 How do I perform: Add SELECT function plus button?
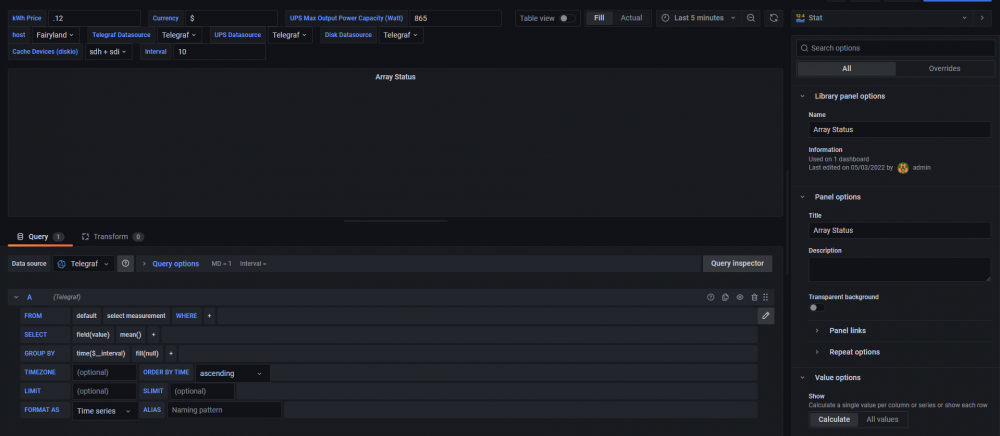[153, 335]
